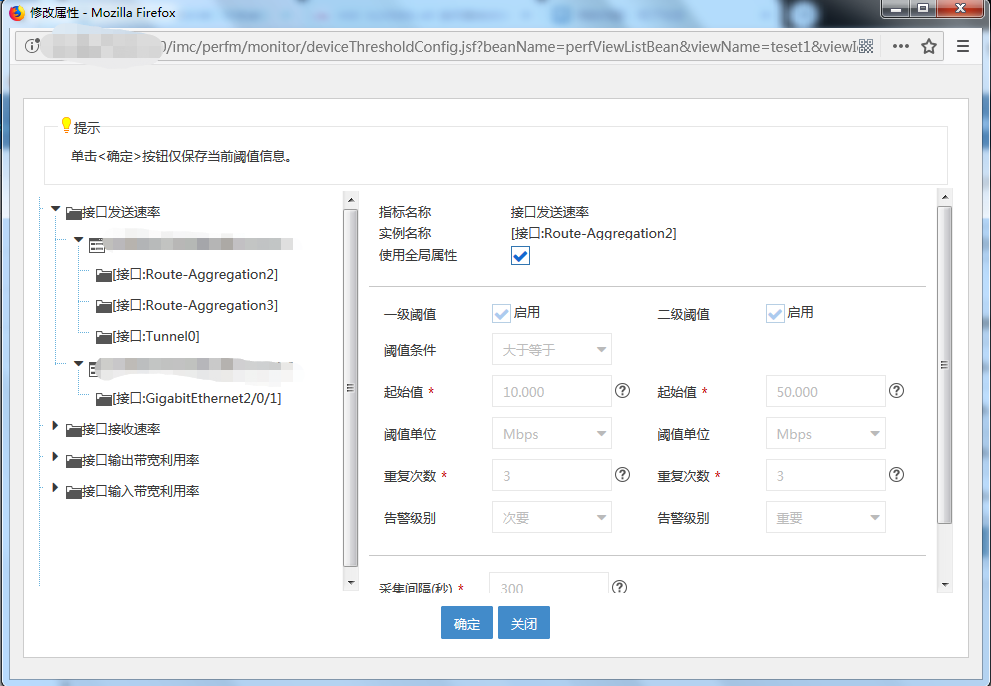Maximize the Firefox window
The image size is (991, 686).
tap(923, 9)
